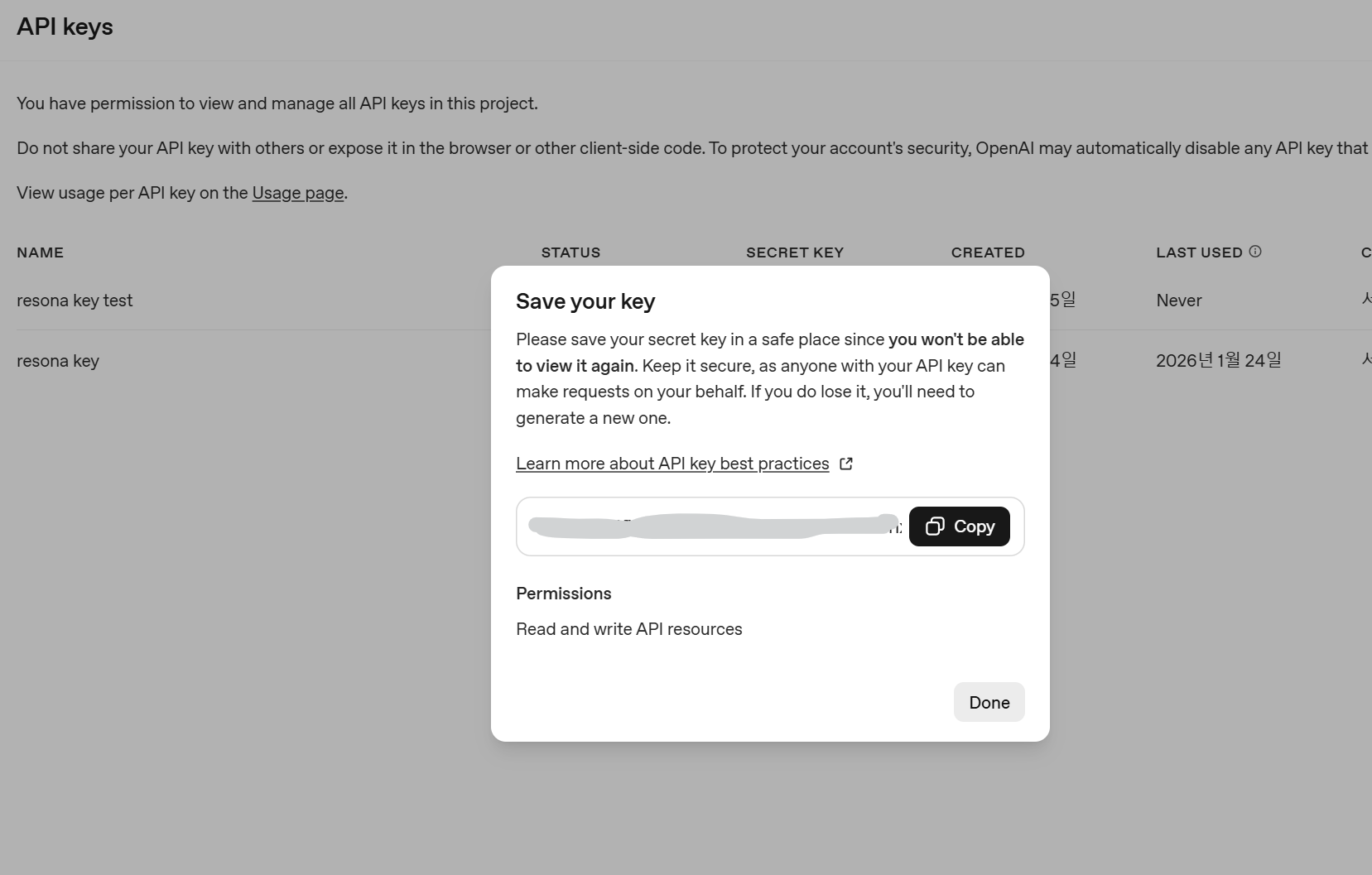Image resolution: width=1372 pixels, height=875 pixels.
Task: Click the STATUS column header
Action: 570,252
